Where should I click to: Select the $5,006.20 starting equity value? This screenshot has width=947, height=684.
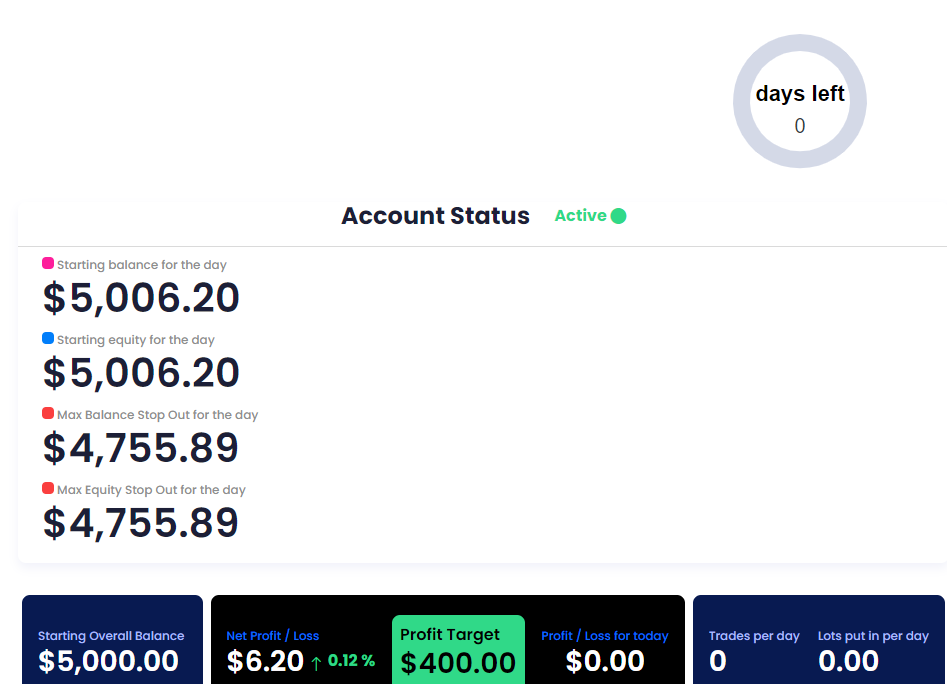141,373
